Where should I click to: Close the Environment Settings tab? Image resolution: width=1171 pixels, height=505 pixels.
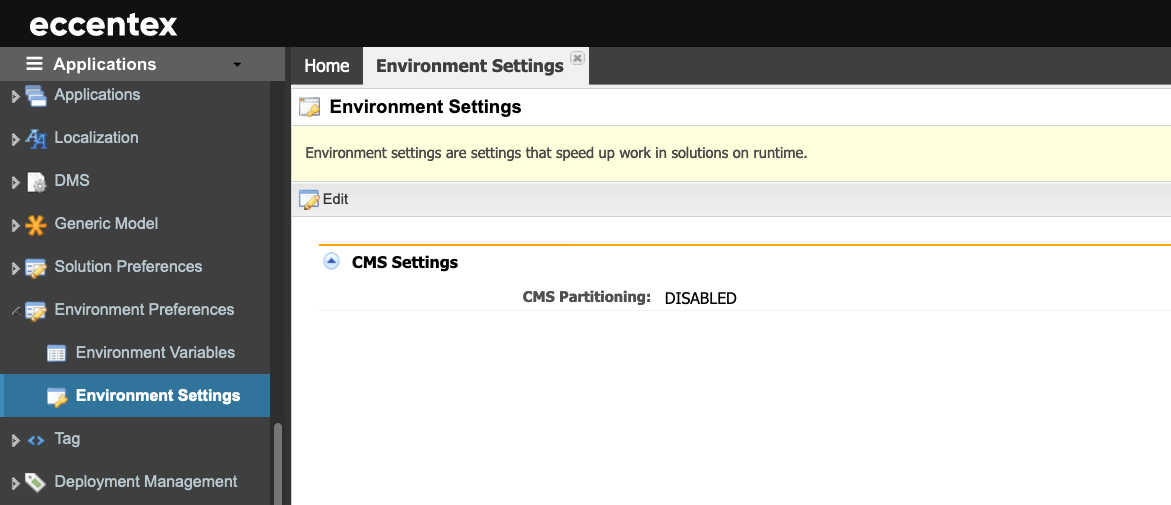pyautogui.click(x=577, y=58)
